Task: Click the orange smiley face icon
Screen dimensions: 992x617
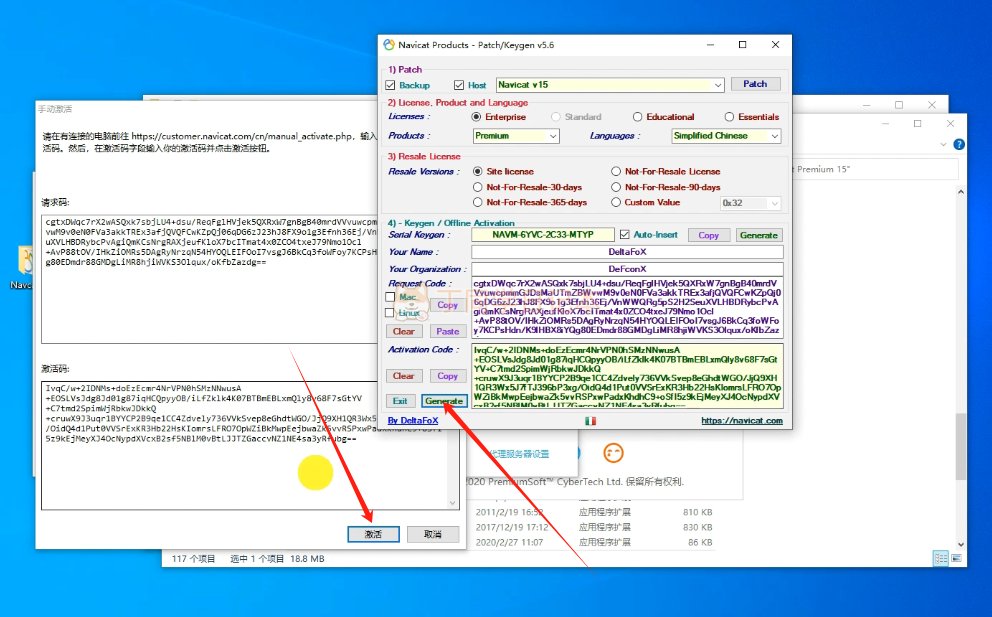Action: click(x=613, y=452)
